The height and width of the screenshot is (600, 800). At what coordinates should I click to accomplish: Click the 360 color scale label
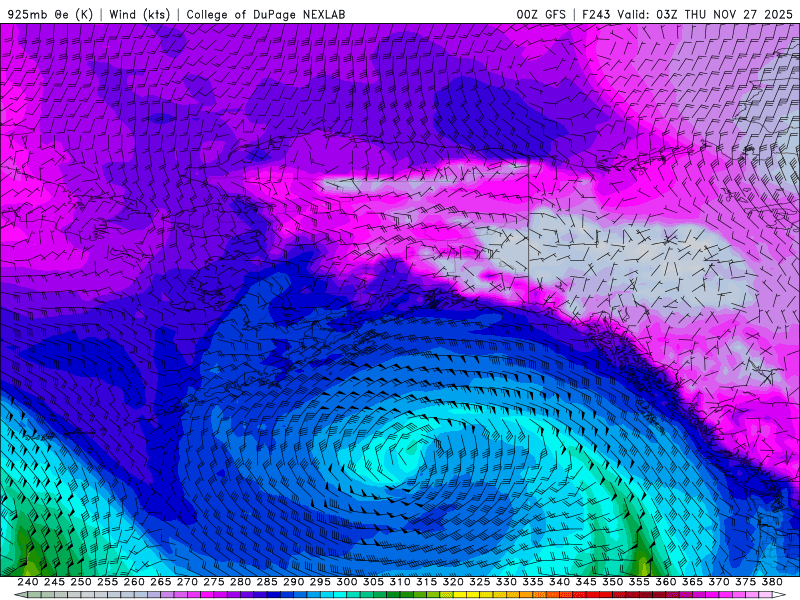tap(665, 582)
